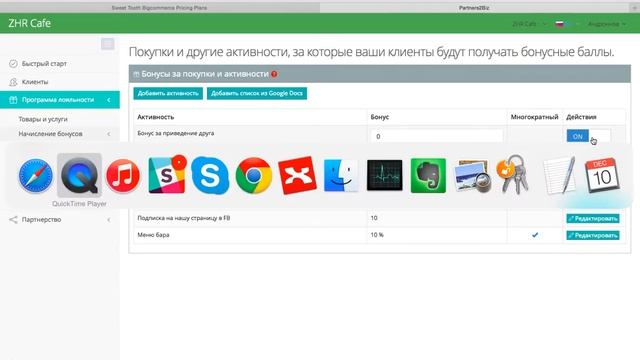Click bonus input field showing 0

point(437,136)
